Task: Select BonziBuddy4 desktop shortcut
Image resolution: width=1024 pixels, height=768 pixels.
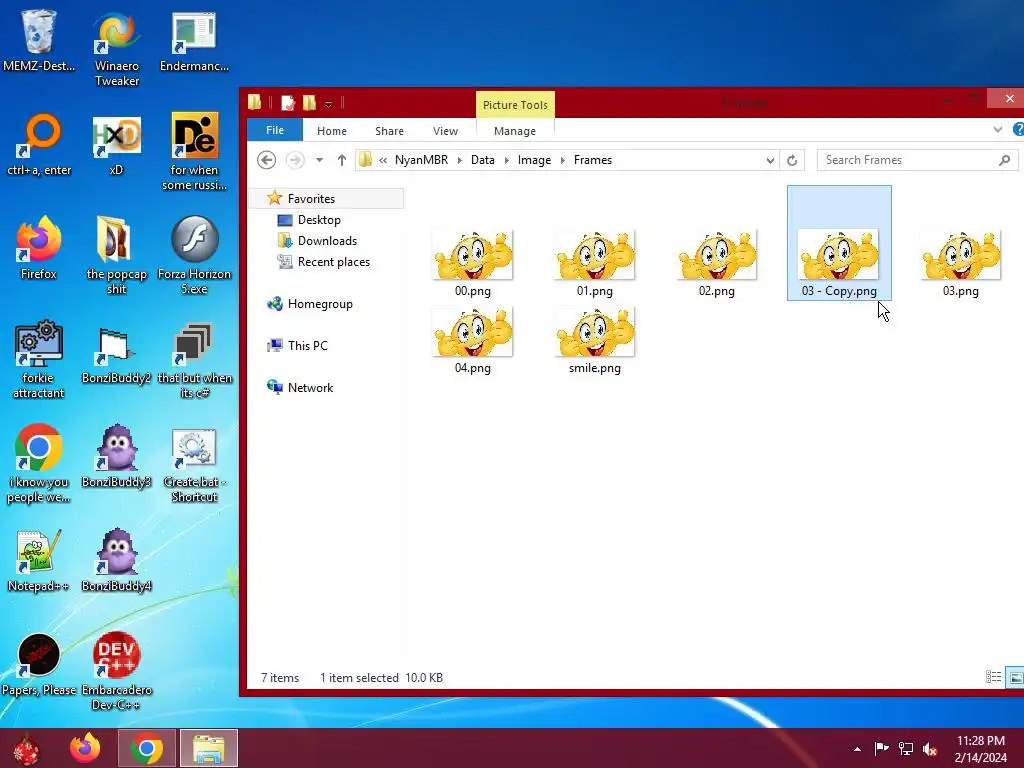Action: (116, 560)
